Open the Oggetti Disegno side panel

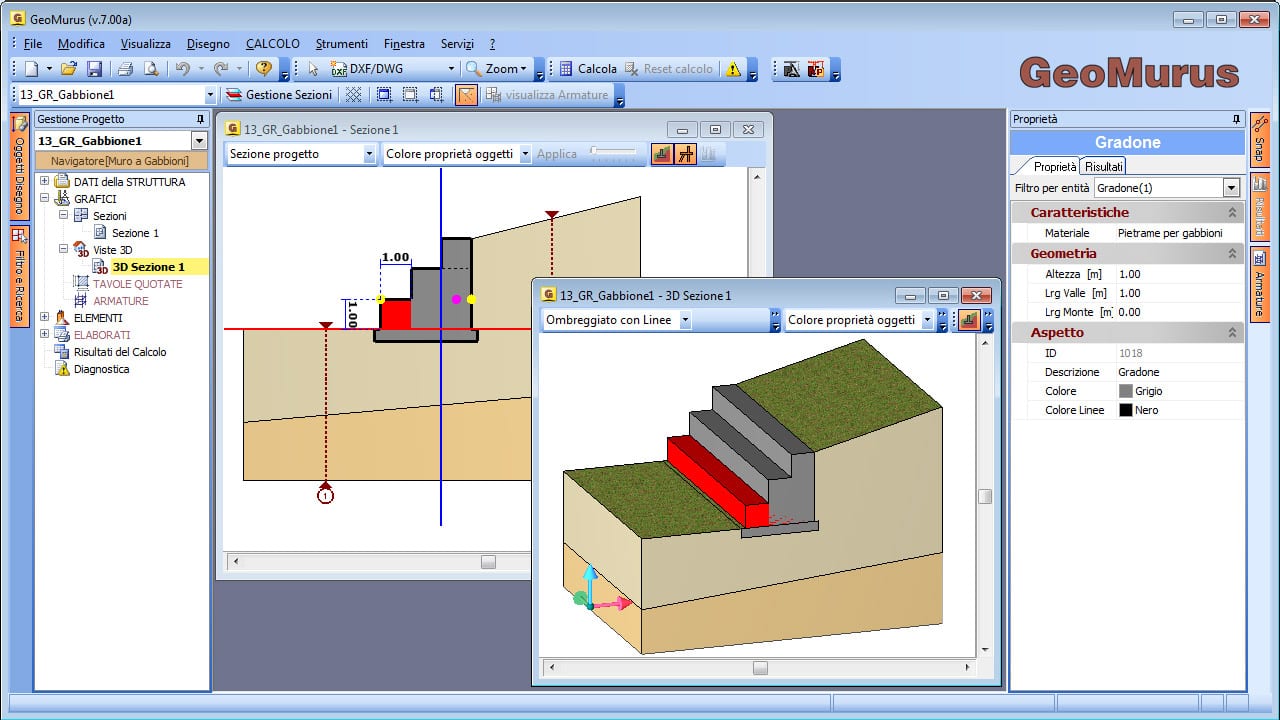[x=19, y=165]
